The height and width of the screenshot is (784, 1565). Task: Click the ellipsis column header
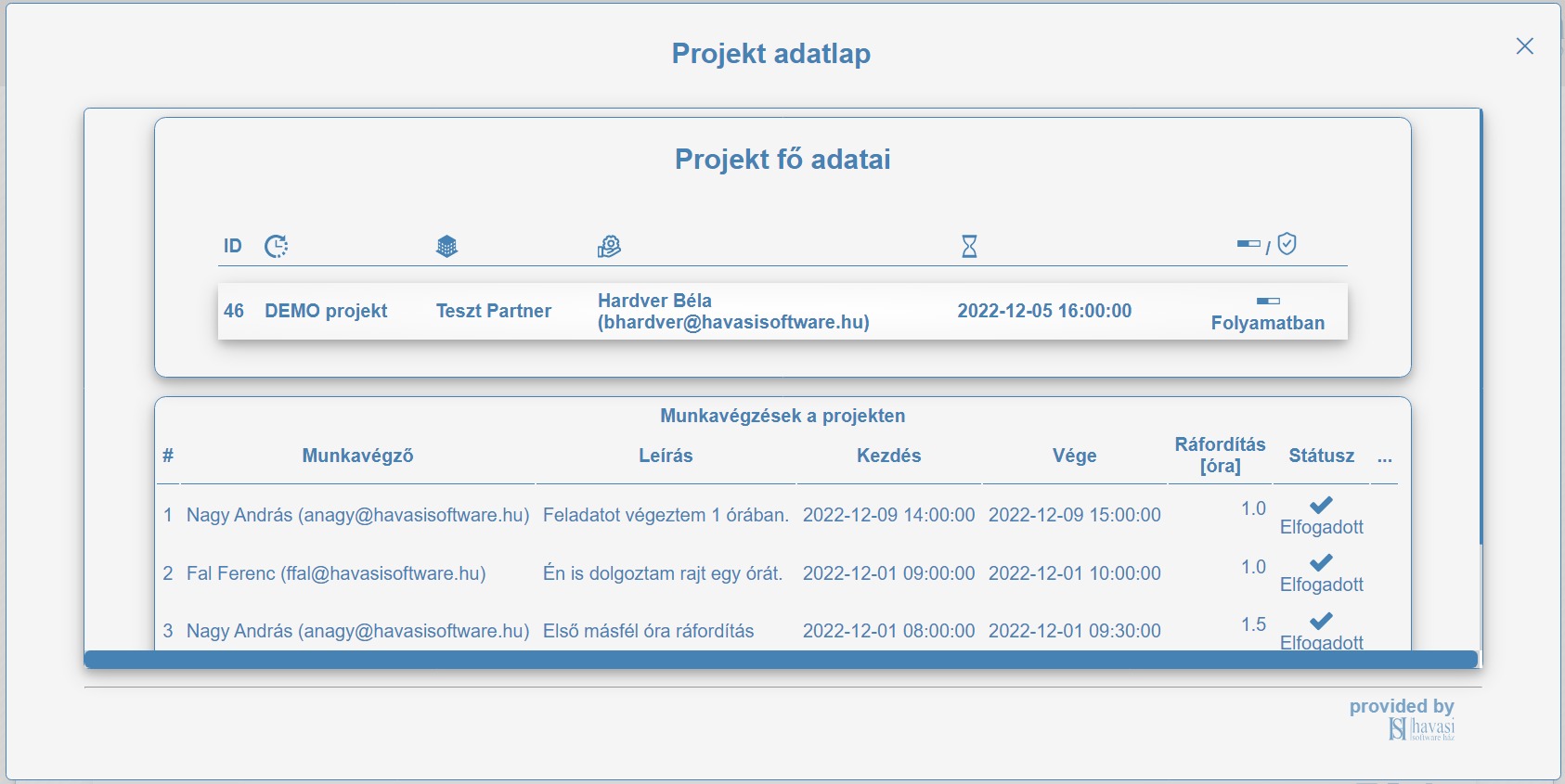[1384, 456]
